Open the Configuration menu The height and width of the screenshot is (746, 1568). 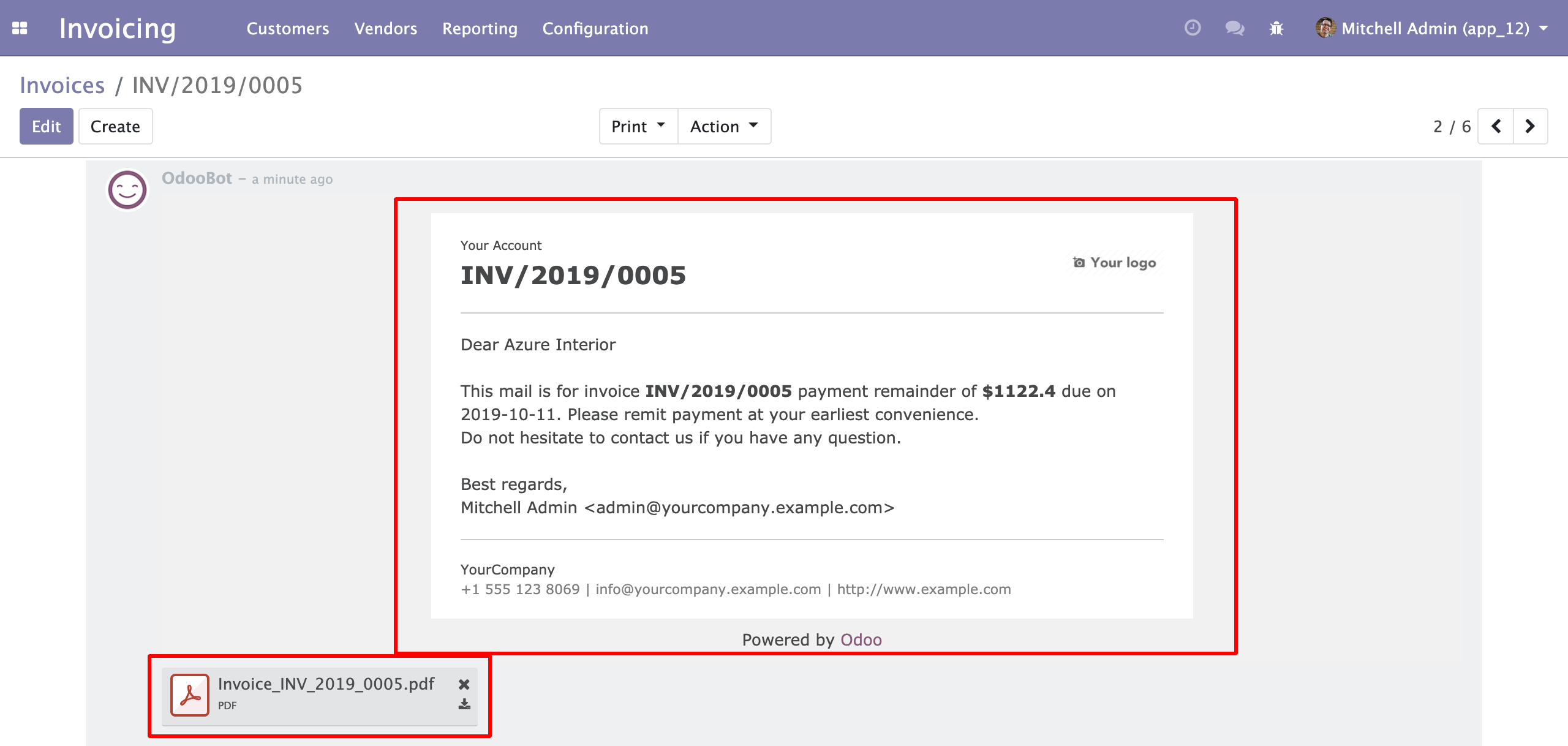[x=595, y=28]
